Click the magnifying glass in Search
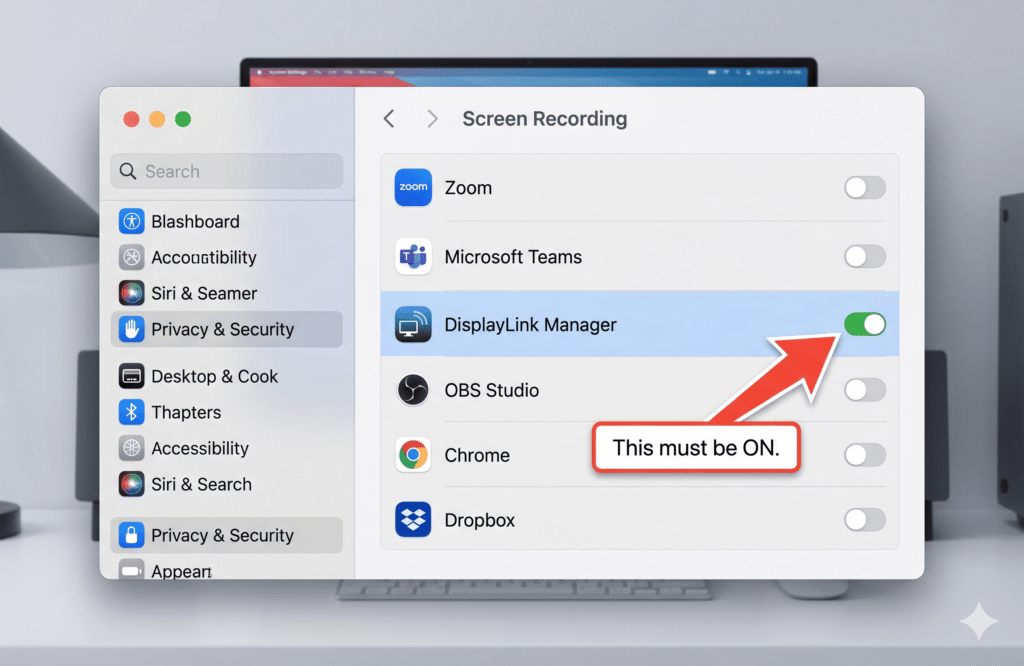1024x666 pixels. click(x=128, y=171)
